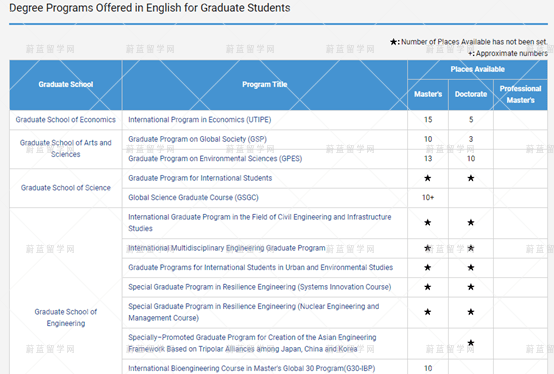
Task: Click Master's star for Nuclear Engineering and Management Course
Action: point(428,312)
